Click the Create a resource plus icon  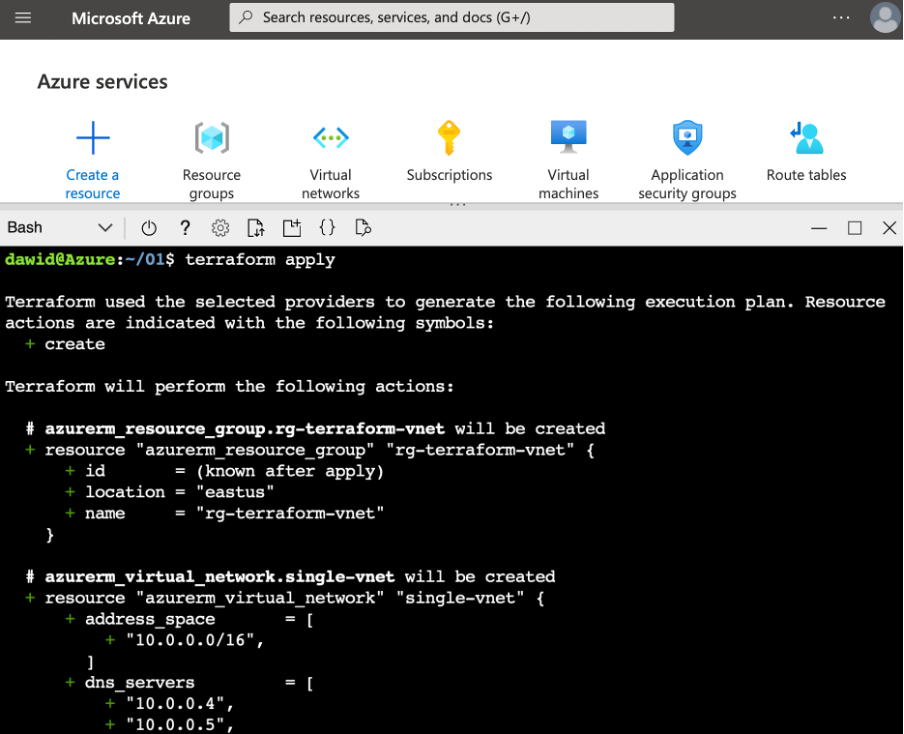click(93, 138)
